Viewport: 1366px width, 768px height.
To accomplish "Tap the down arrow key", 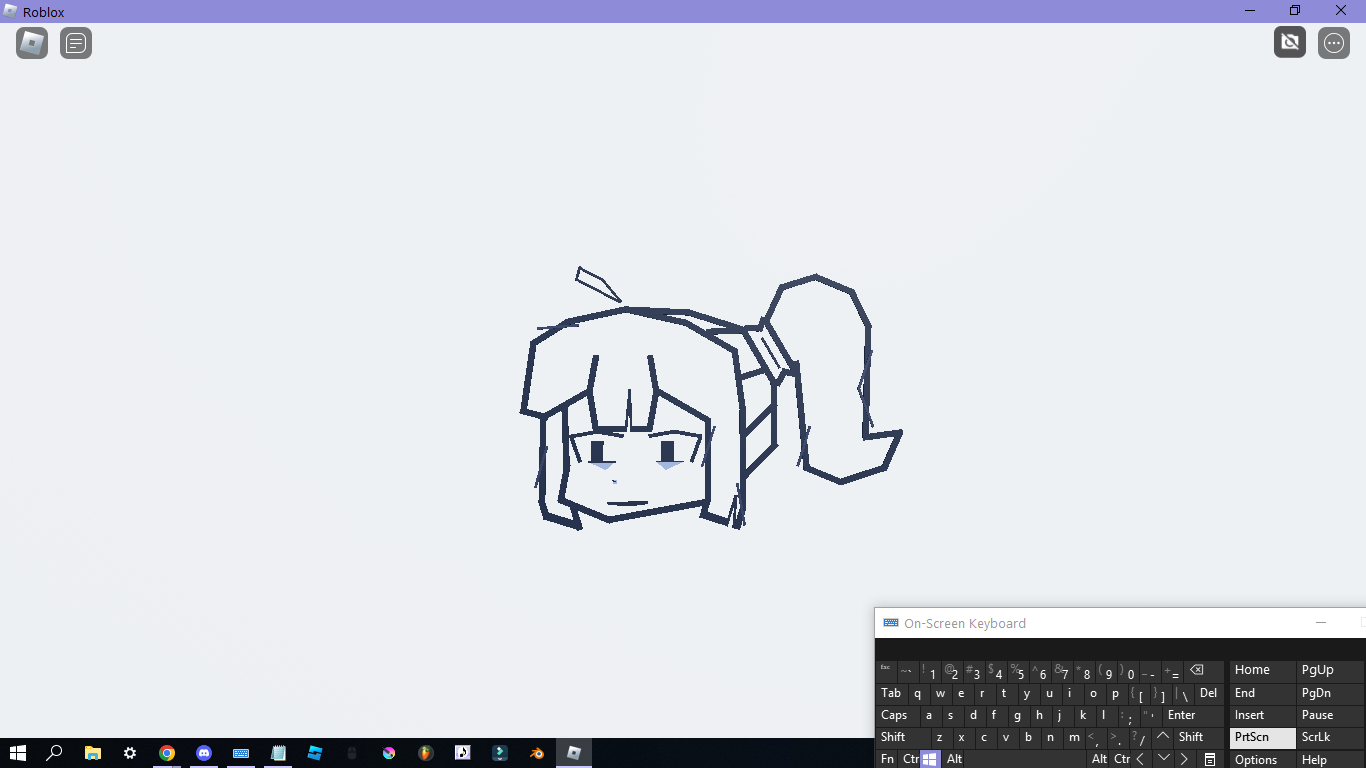I will tap(1162, 759).
